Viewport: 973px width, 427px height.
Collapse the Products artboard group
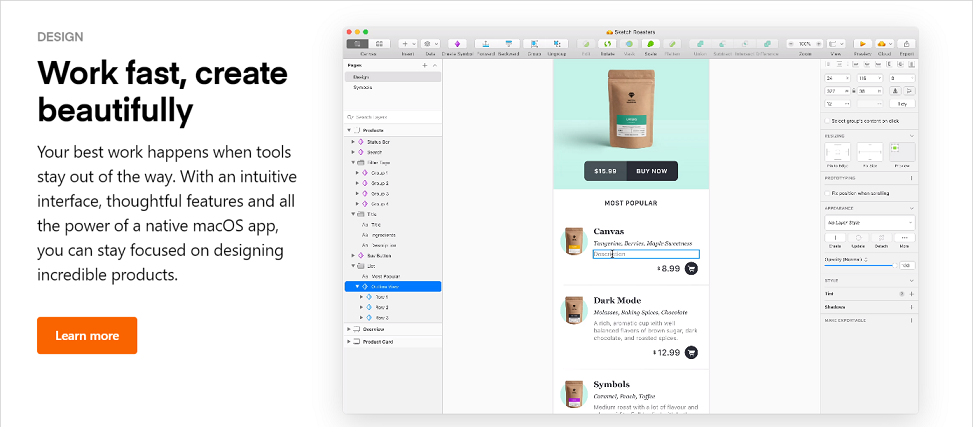[349, 131]
